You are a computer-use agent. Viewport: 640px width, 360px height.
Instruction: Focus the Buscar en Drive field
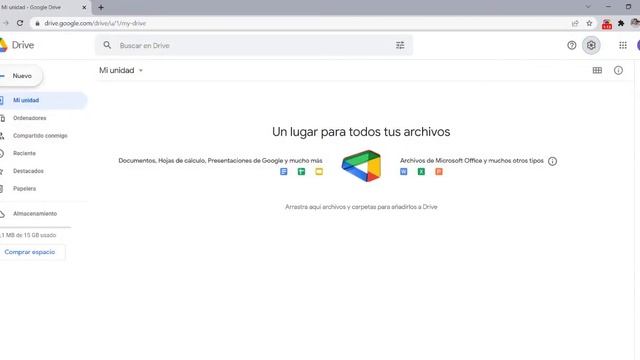(254, 45)
